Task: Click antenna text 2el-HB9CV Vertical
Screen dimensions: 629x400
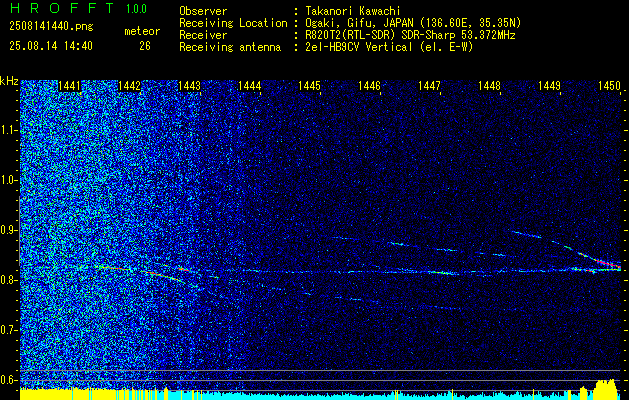Action: 358,47
